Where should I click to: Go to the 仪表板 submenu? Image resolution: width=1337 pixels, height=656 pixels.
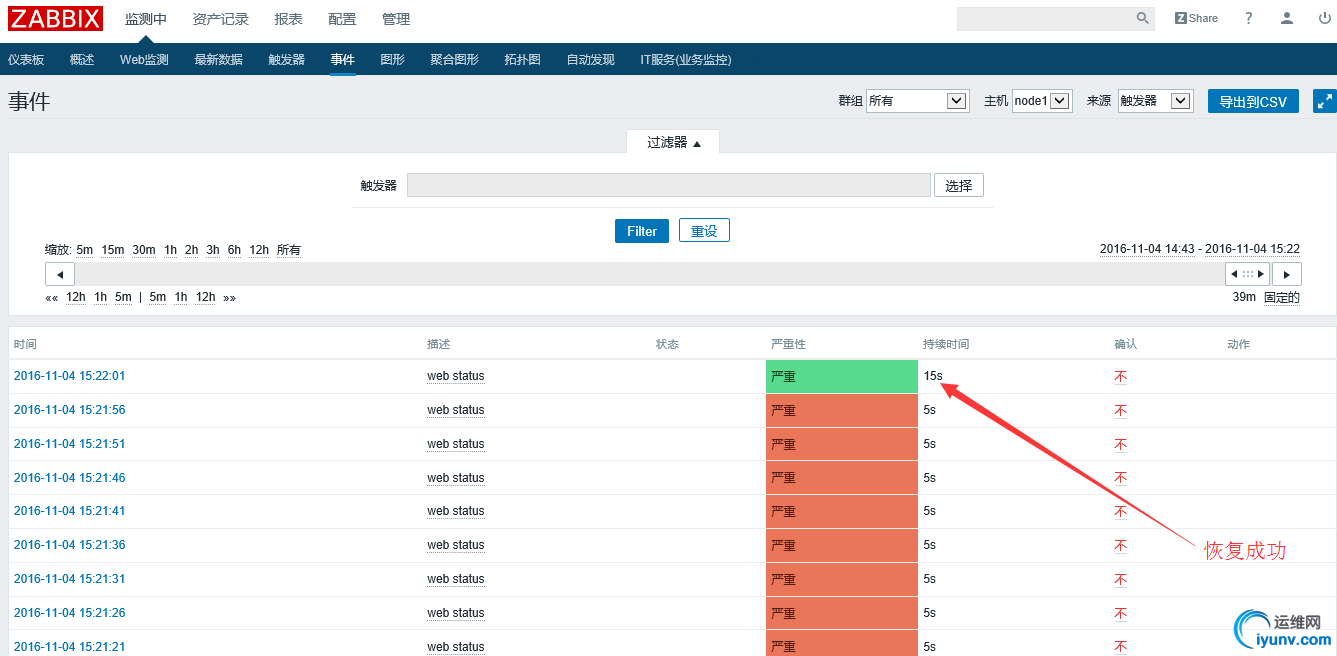[x=26, y=60]
